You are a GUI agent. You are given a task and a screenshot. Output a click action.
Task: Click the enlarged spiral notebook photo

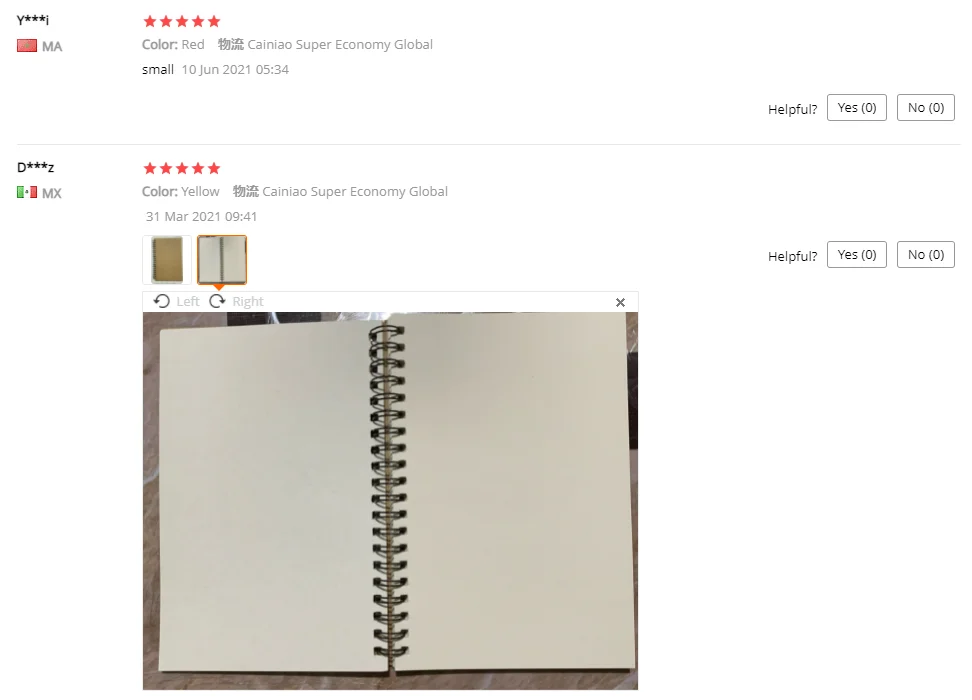tap(390, 500)
